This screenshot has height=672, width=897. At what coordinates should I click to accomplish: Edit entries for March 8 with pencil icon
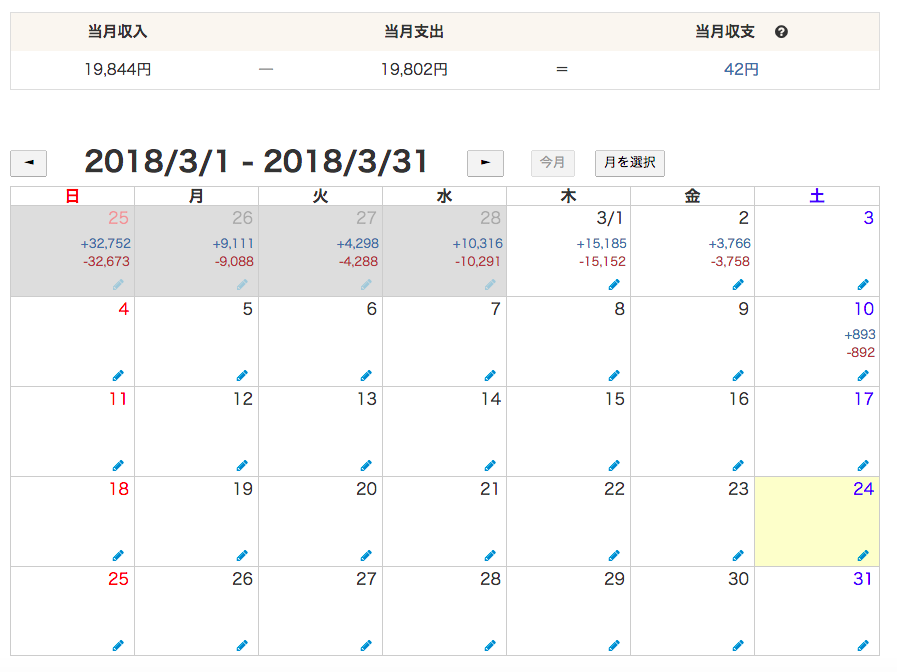click(614, 375)
